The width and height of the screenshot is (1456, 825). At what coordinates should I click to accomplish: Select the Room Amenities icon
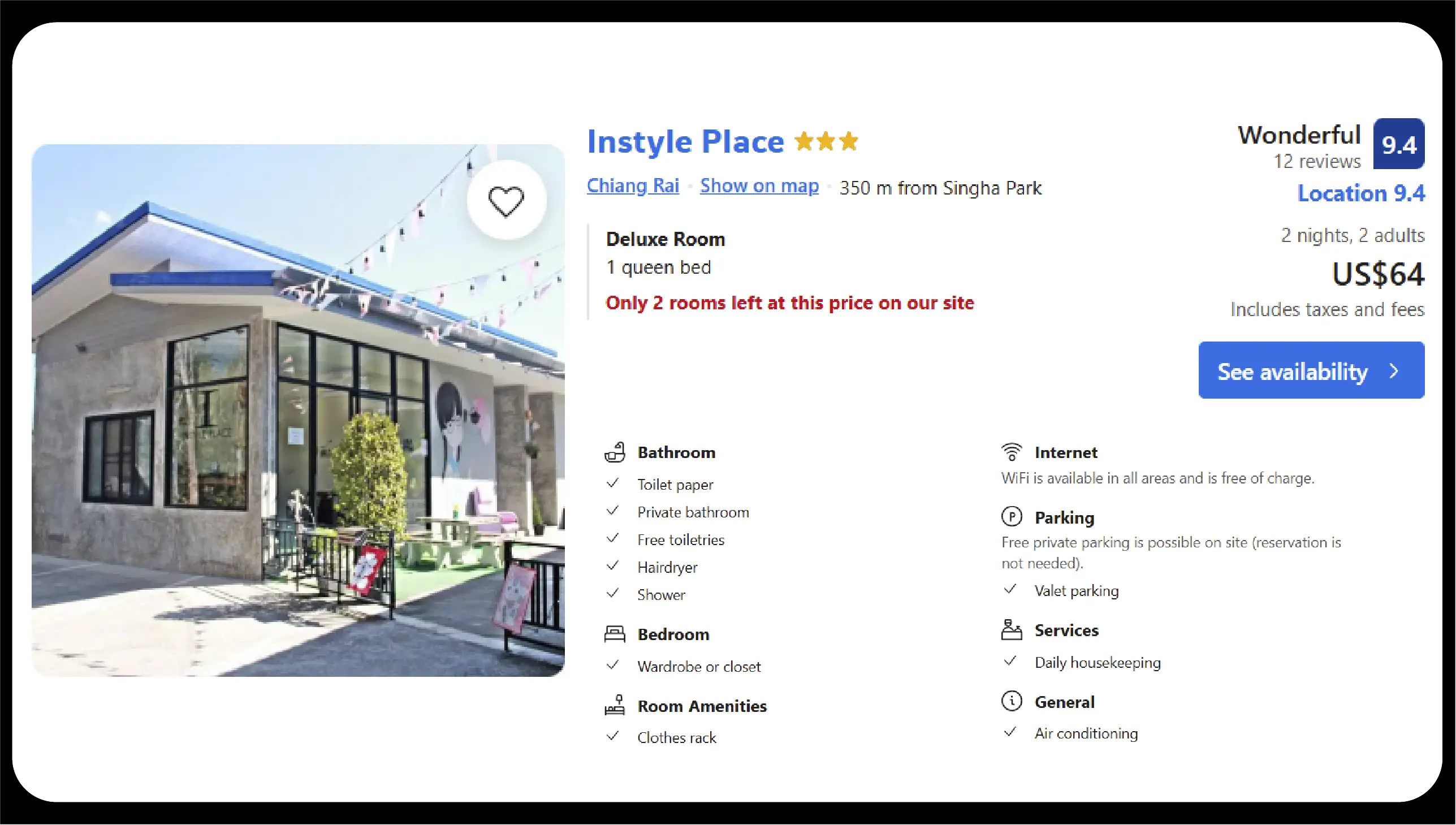615,706
